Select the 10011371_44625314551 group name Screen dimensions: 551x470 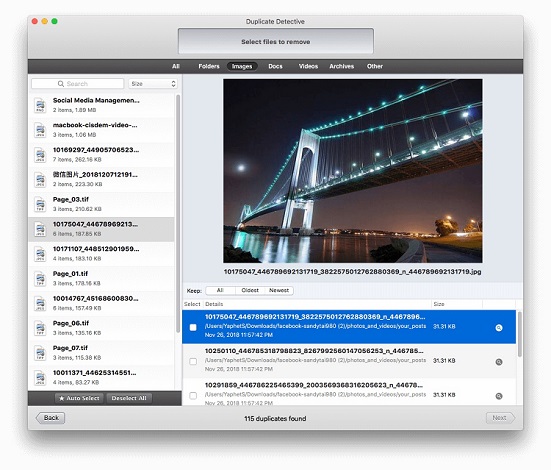[95, 373]
